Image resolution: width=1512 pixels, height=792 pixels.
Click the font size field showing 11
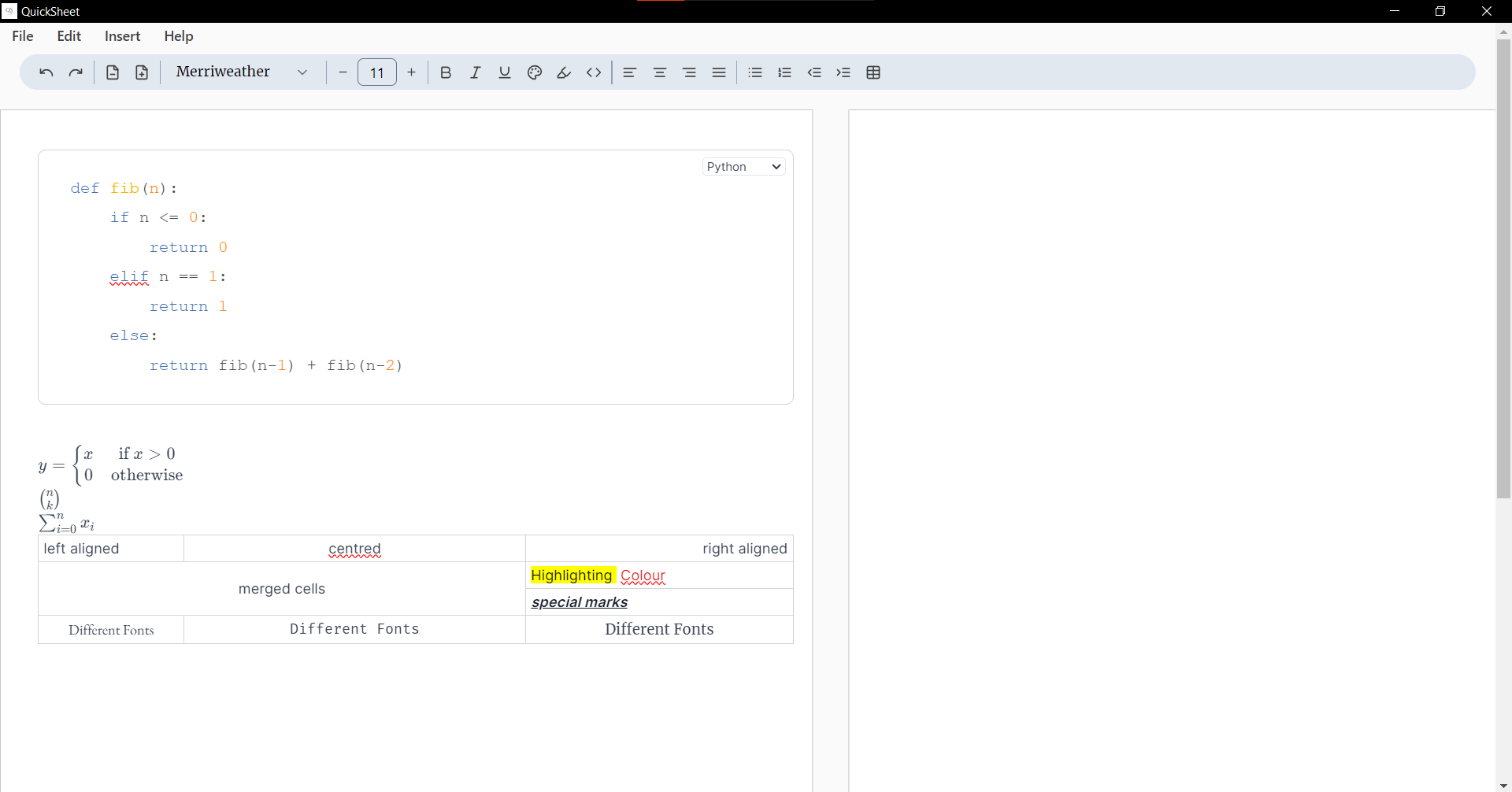coord(377,72)
